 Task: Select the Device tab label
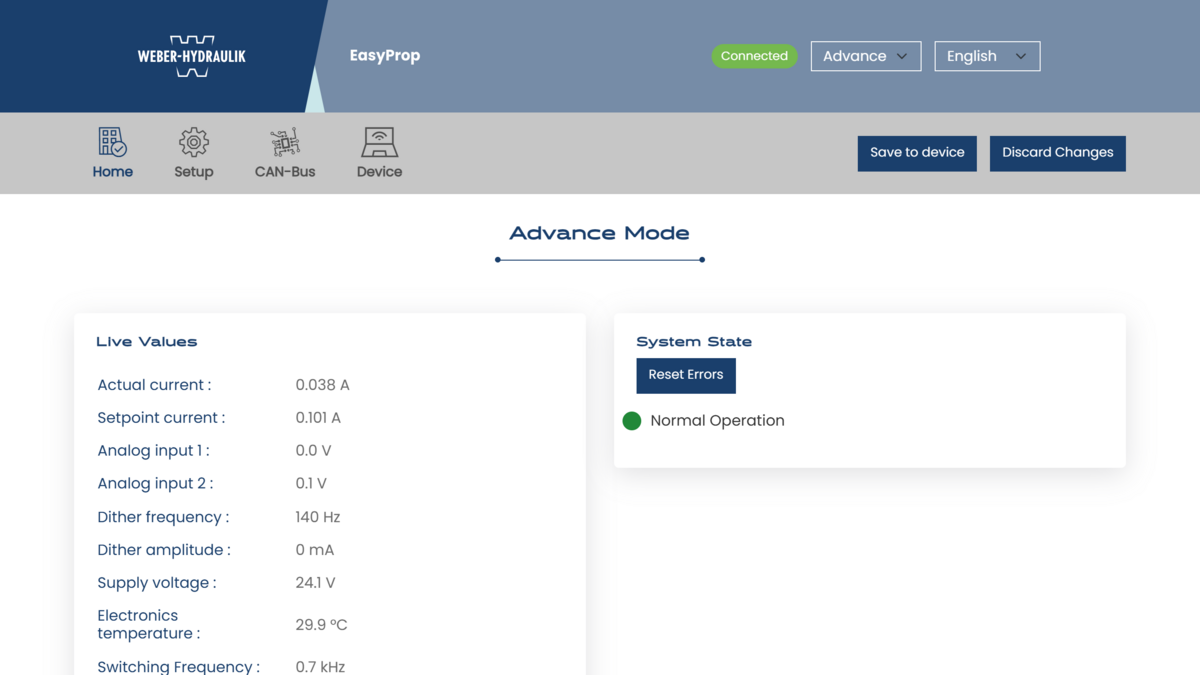(x=379, y=172)
